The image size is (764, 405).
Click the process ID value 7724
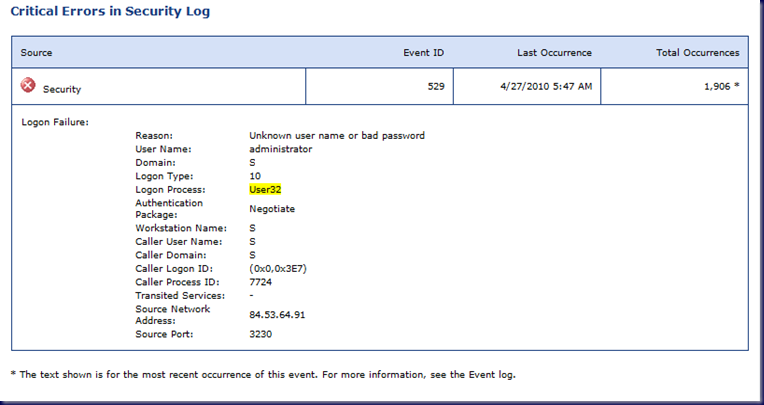(261, 282)
